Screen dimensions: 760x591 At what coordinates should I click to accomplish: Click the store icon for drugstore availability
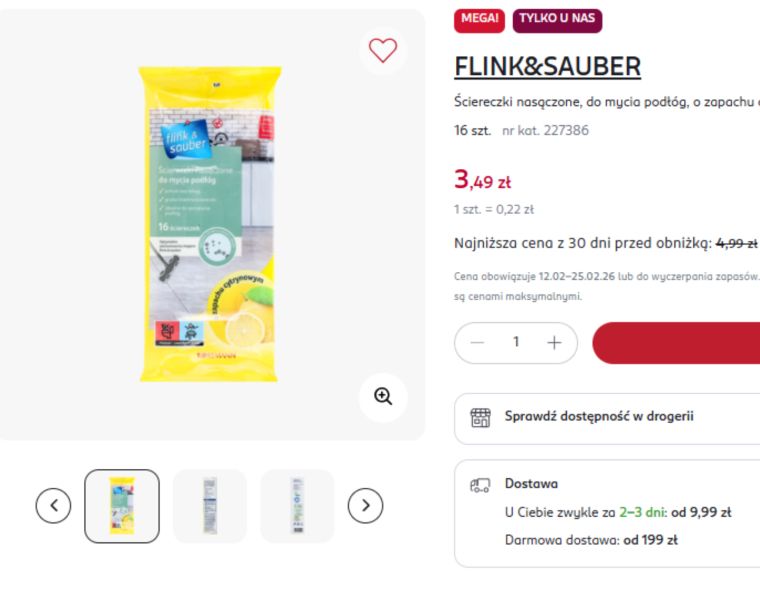[x=480, y=417]
